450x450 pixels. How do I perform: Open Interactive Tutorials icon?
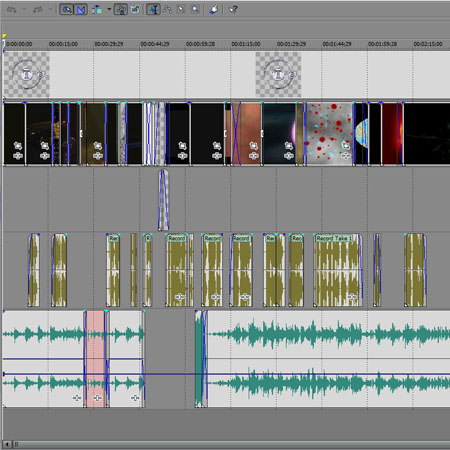214,9
